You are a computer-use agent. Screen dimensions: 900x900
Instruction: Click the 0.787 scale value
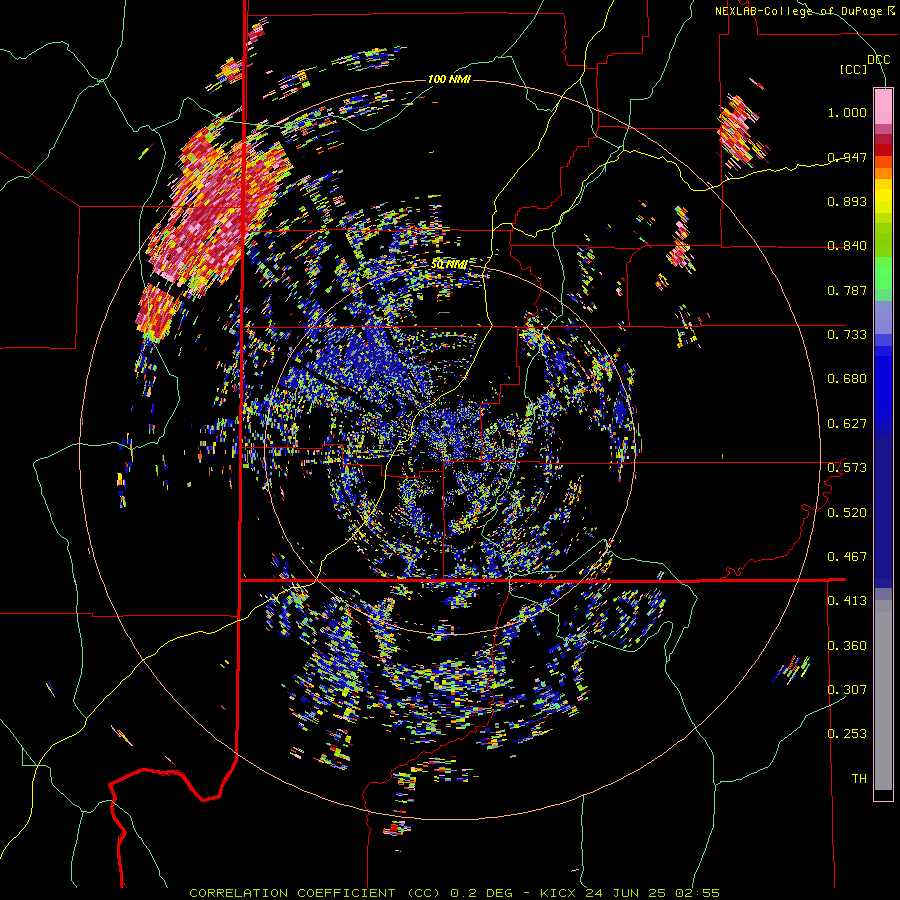pyautogui.click(x=847, y=290)
